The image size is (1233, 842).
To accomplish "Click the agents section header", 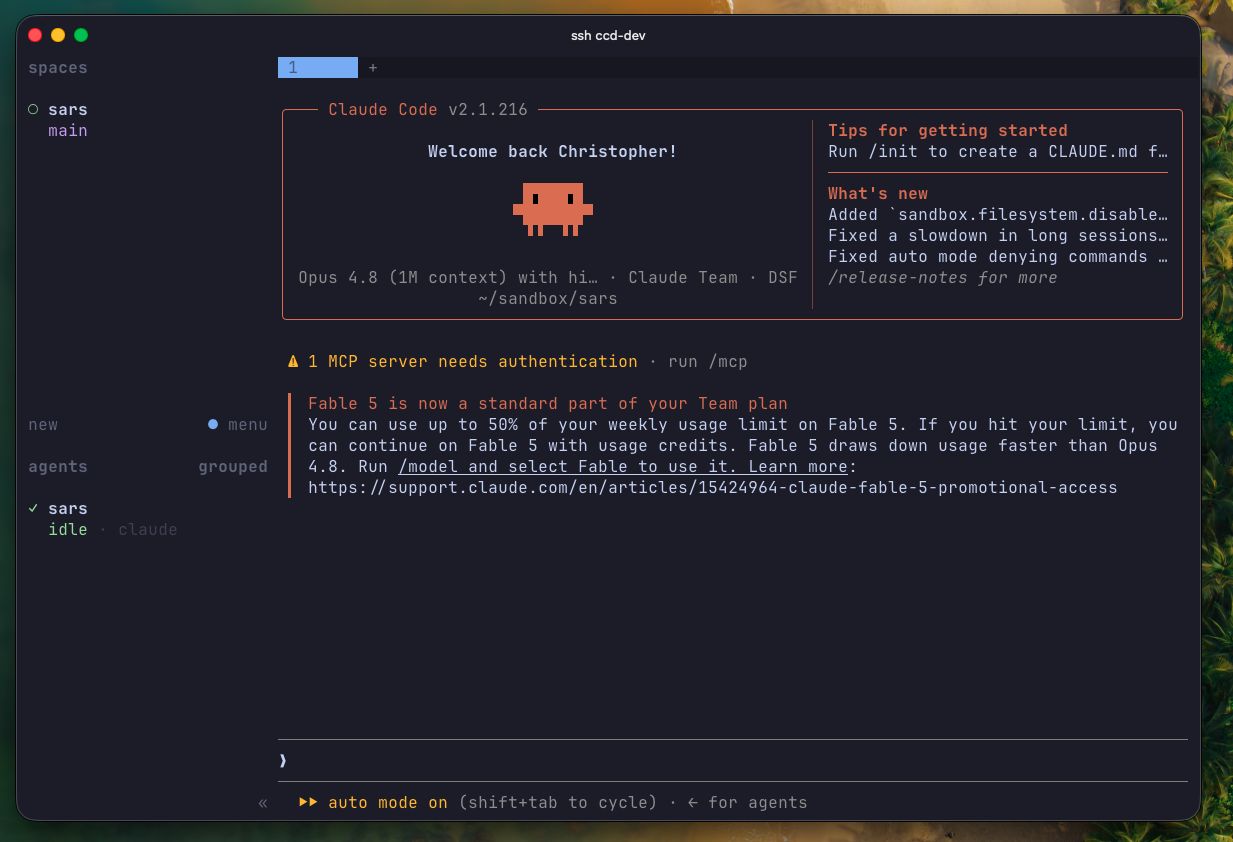I will (x=58, y=467).
